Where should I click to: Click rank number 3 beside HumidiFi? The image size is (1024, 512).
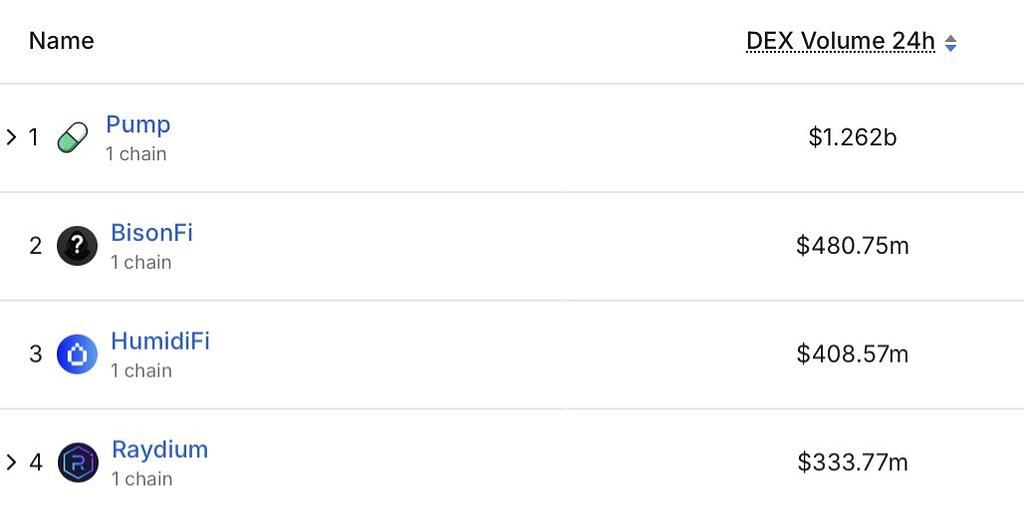pos(36,354)
